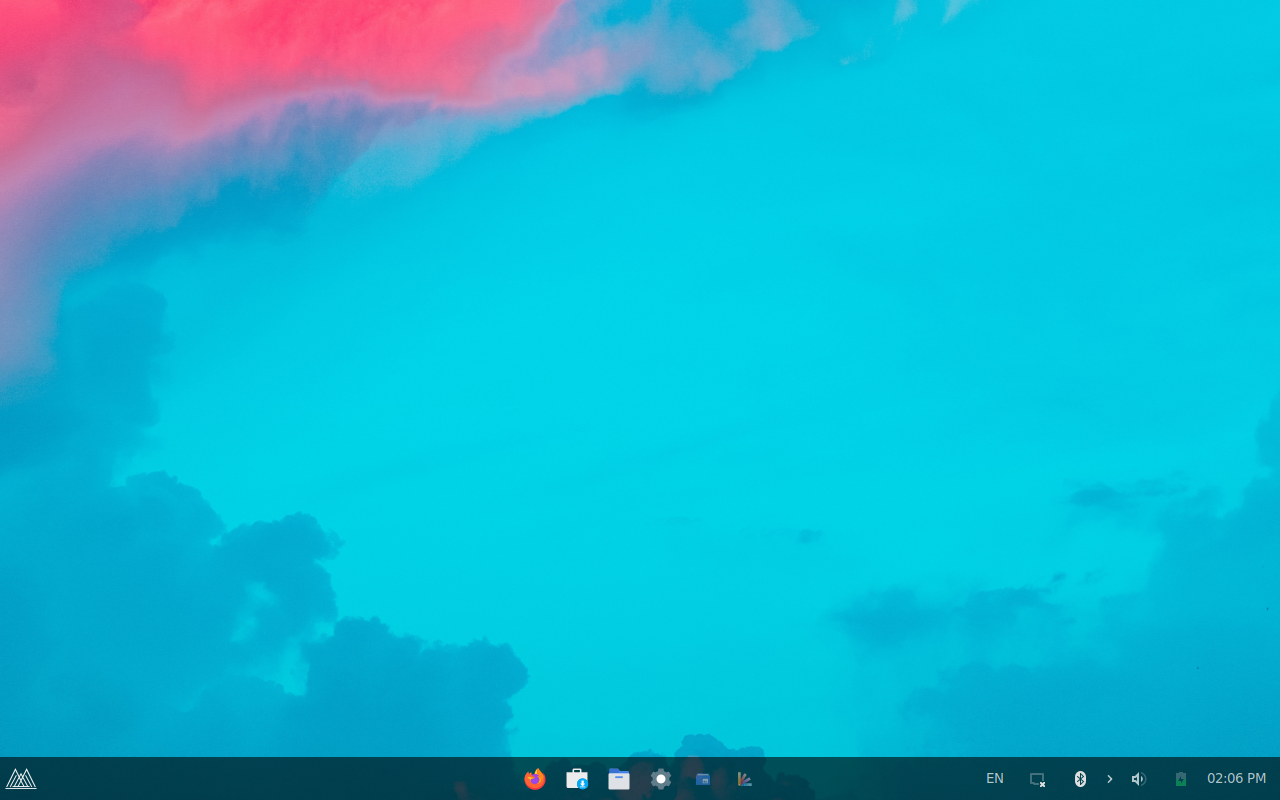Open the software store briefcase icon
The height and width of the screenshot is (800, 1280).
pos(577,779)
